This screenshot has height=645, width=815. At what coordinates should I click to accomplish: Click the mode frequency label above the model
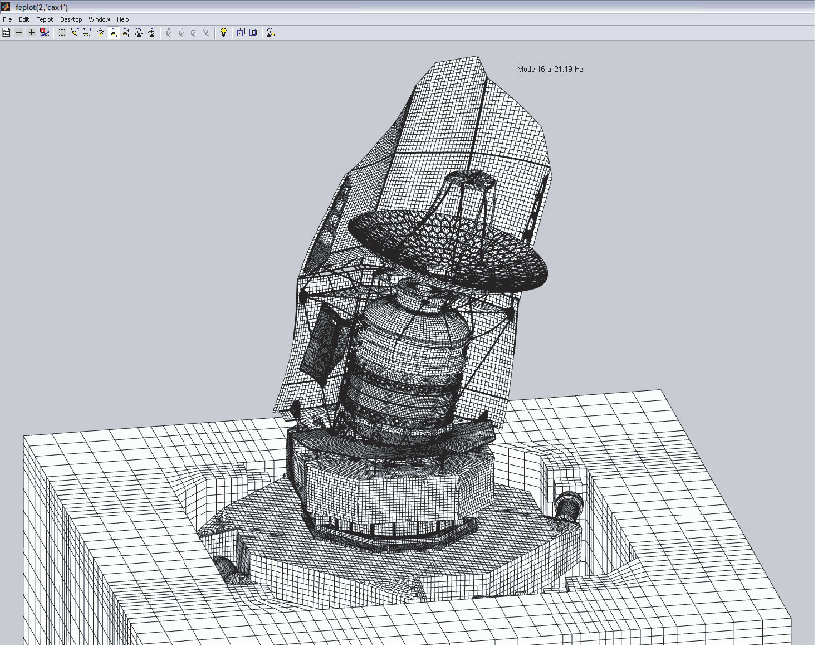[550, 69]
